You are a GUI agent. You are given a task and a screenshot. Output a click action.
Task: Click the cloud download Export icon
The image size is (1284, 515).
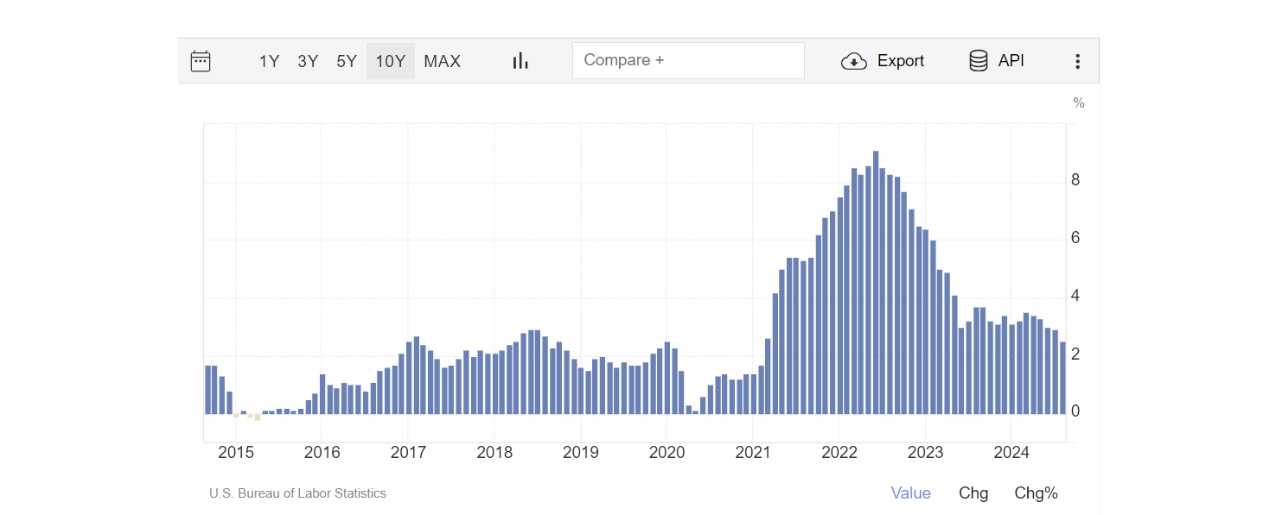[x=853, y=61]
